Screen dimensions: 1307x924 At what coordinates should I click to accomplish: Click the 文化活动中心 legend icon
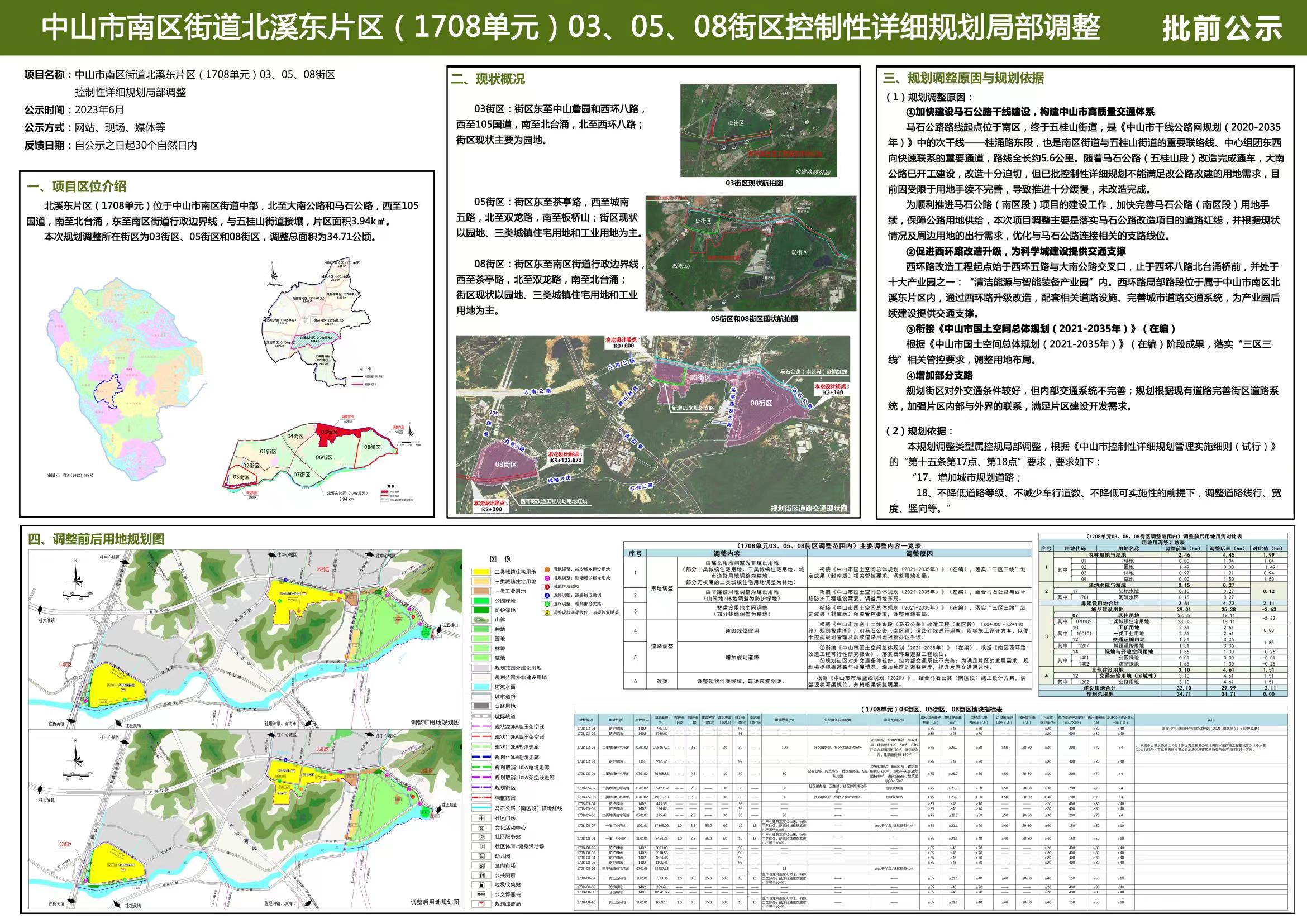[x=481, y=828]
